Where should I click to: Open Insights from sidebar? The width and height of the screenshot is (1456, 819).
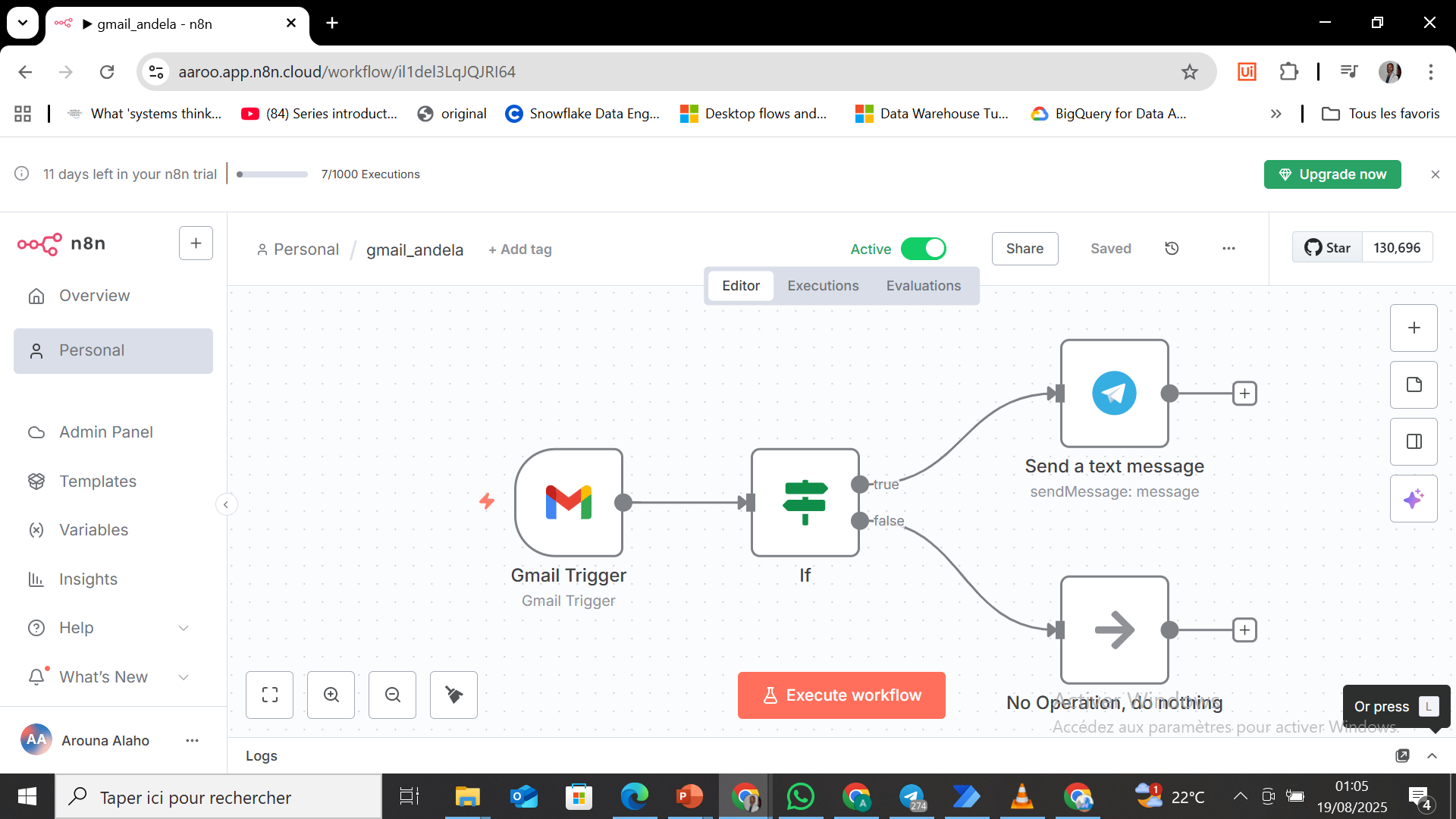(113, 579)
